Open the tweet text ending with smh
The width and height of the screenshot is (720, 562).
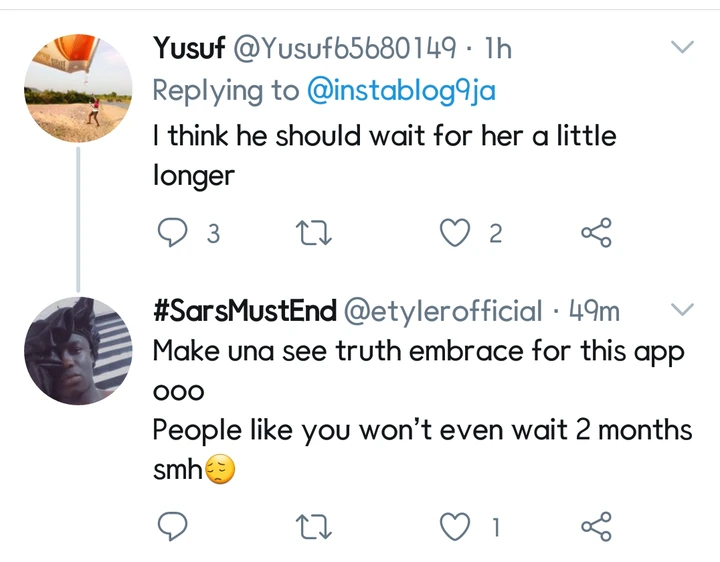coord(420,431)
